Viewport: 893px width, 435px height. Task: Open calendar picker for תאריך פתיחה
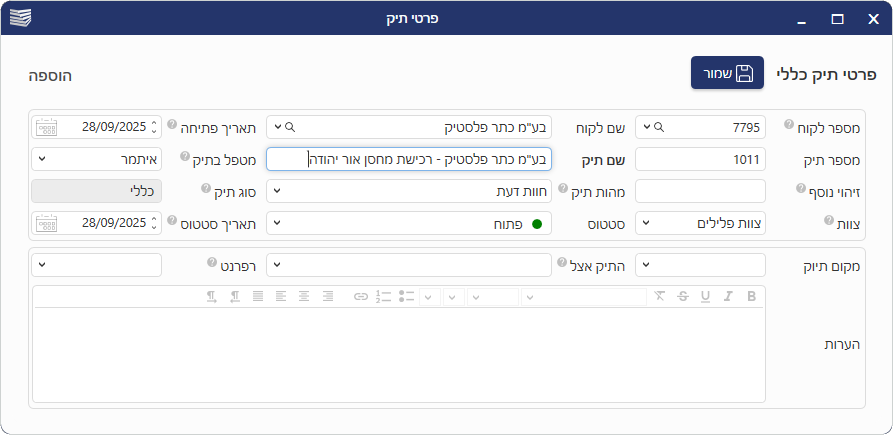tap(46, 127)
